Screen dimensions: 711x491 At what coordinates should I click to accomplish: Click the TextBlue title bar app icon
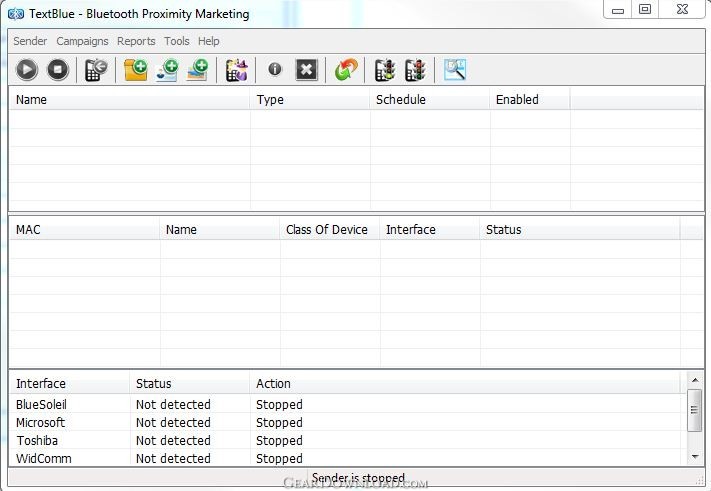pyautogui.click(x=16, y=14)
